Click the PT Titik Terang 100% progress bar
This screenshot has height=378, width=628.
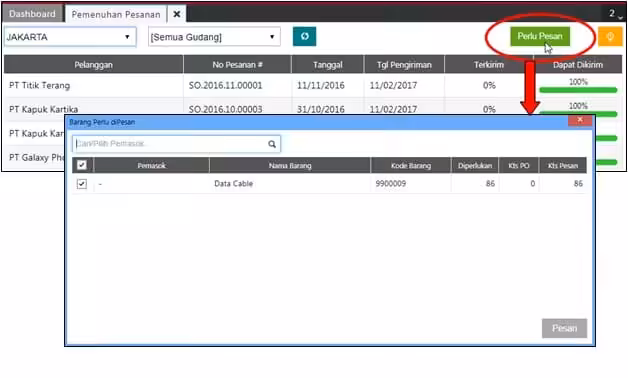[x=578, y=90]
